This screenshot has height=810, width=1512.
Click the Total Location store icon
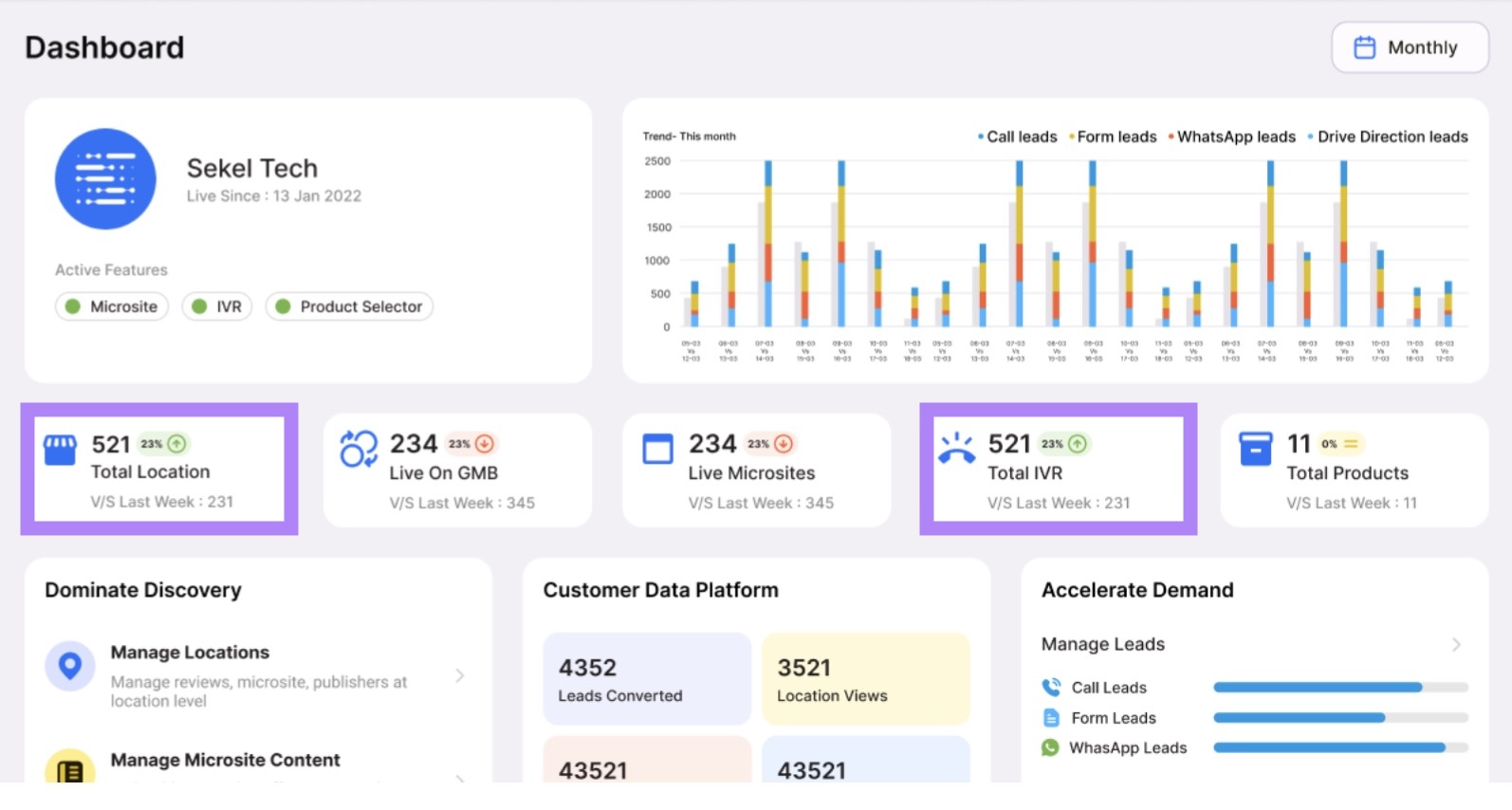pos(61,451)
